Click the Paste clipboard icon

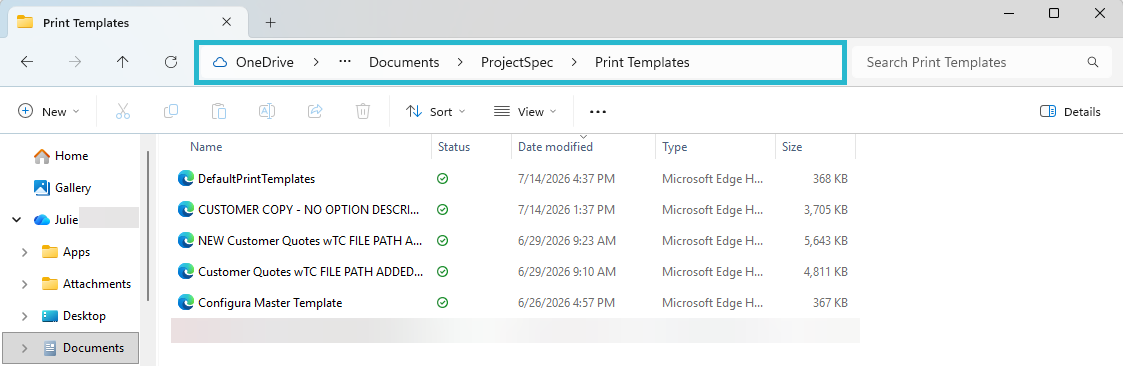218,111
